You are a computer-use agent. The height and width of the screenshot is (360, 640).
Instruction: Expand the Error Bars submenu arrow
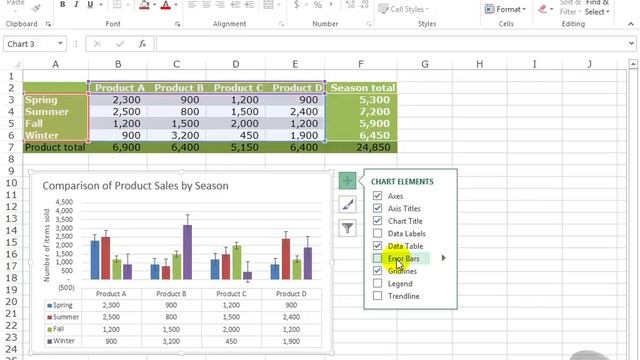click(444, 258)
